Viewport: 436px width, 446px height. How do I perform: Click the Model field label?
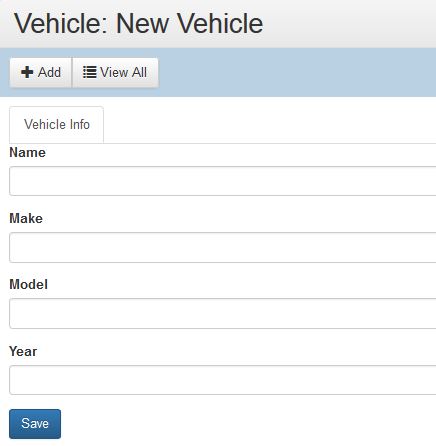29,284
